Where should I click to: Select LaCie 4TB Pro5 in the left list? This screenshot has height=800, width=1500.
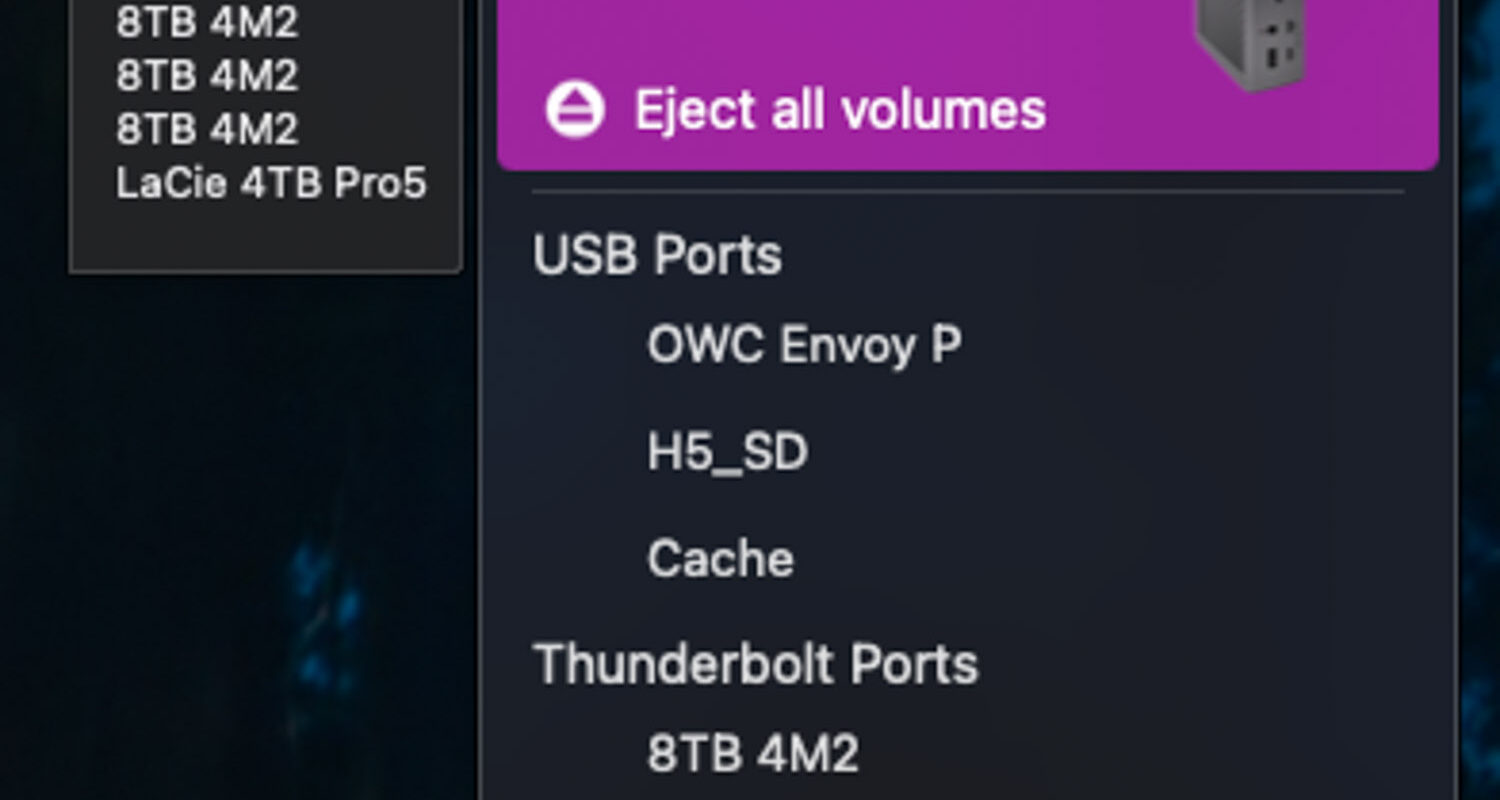[x=271, y=183]
